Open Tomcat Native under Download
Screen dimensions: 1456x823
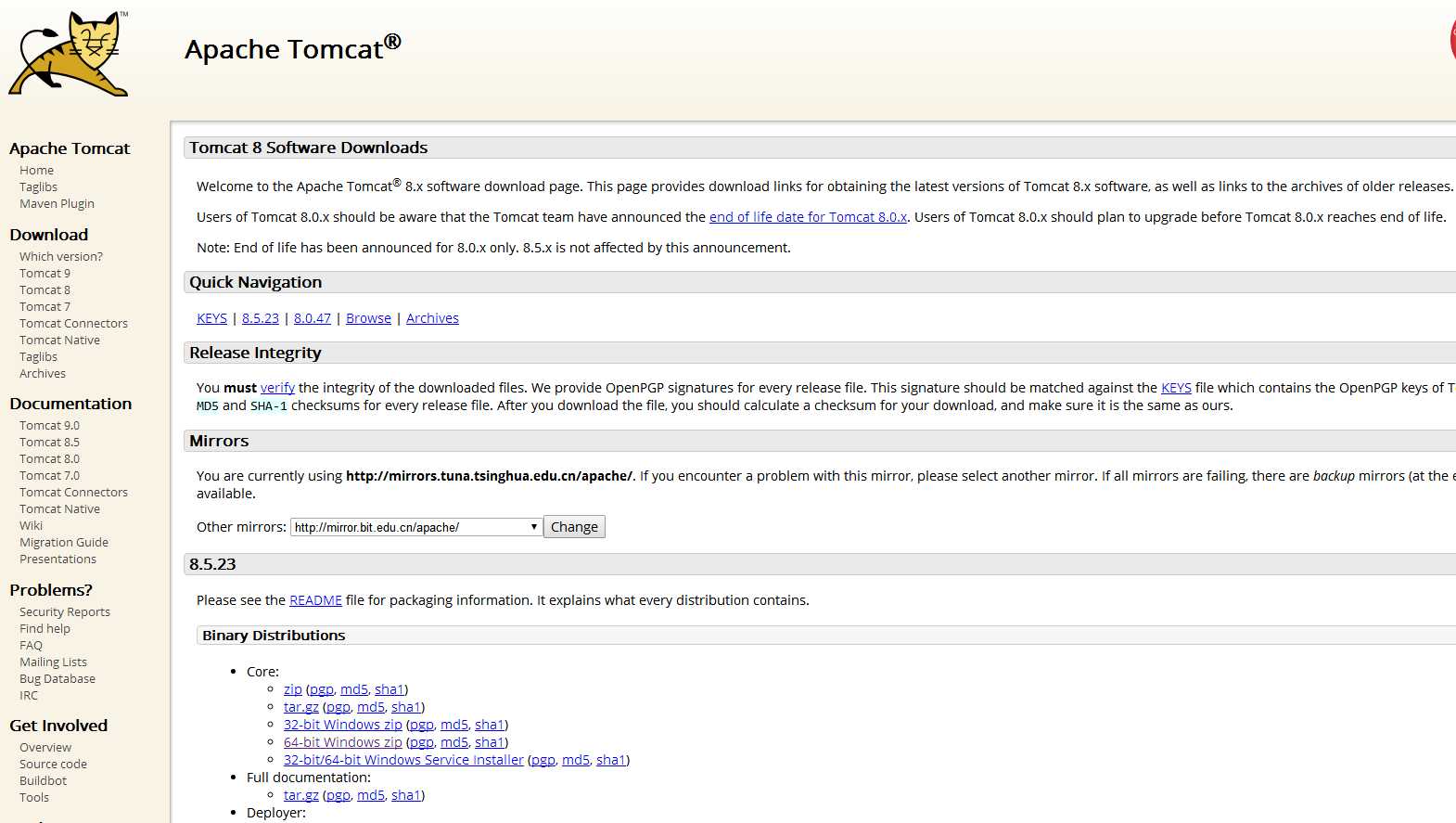click(59, 341)
